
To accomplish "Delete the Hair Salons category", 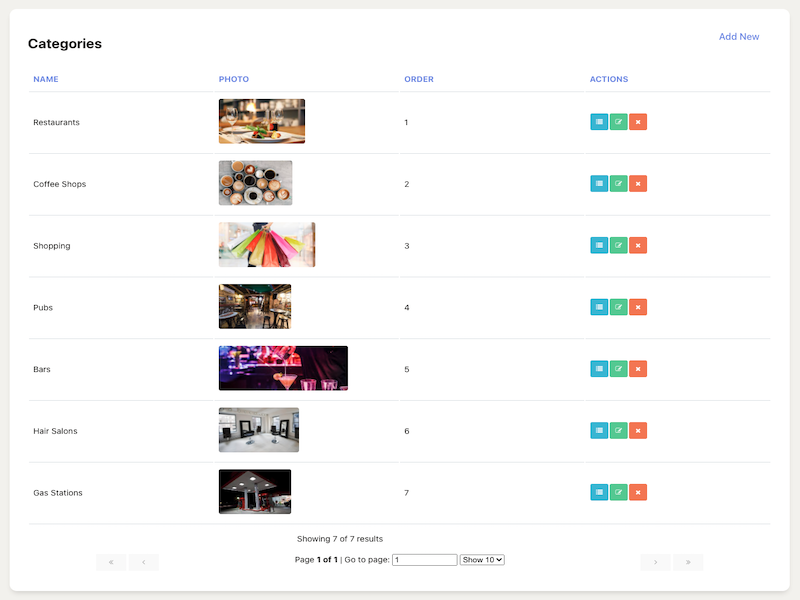I will pos(638,431).
